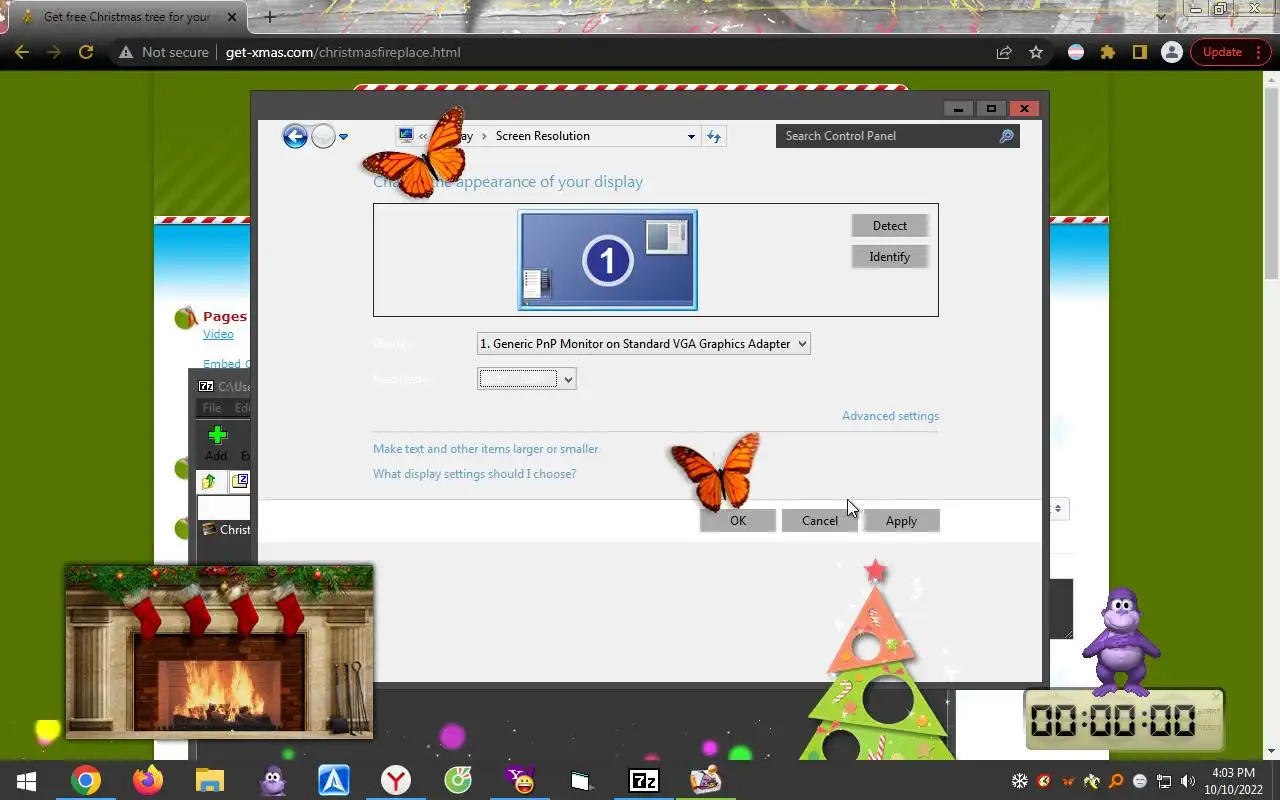Screen dimensions: 1280x800
Task: Confirm with the OK button
Action: 738,521
